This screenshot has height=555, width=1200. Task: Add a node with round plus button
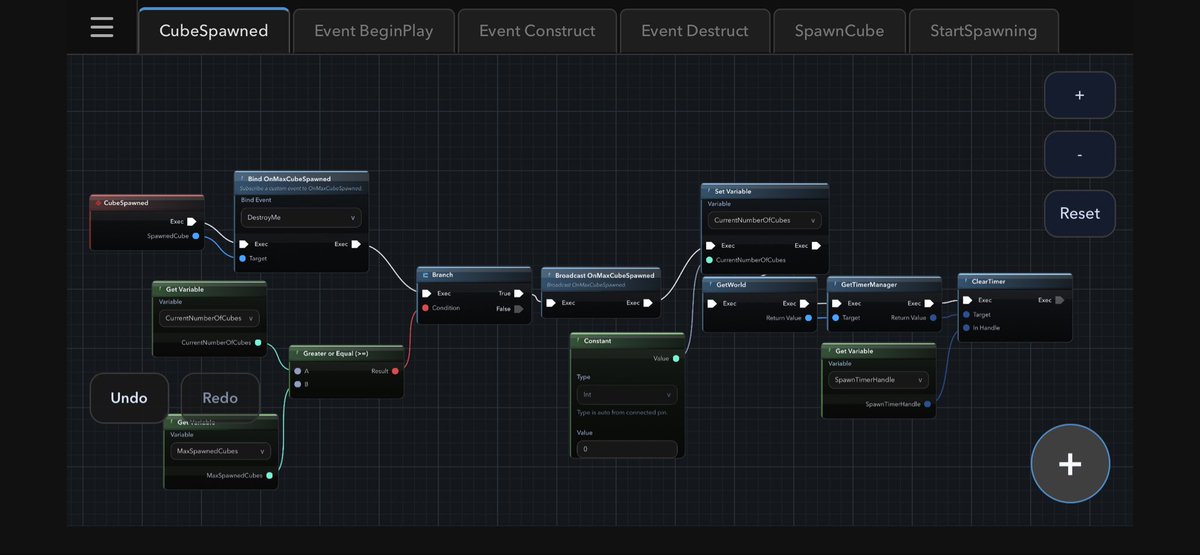click(1070, 464)
